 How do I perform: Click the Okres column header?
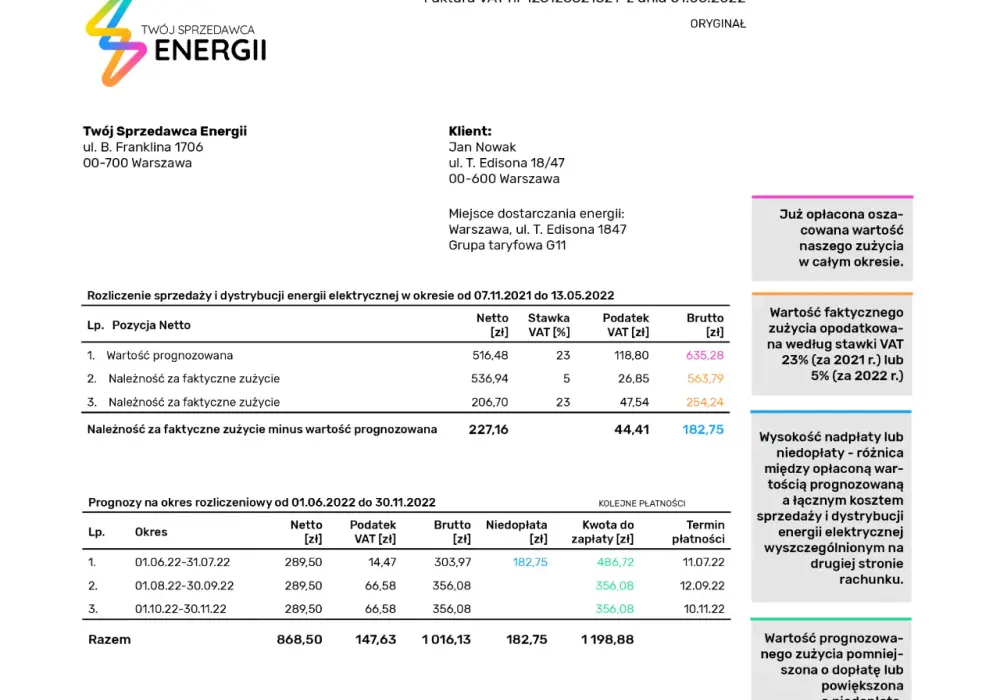tap(151, 532)
